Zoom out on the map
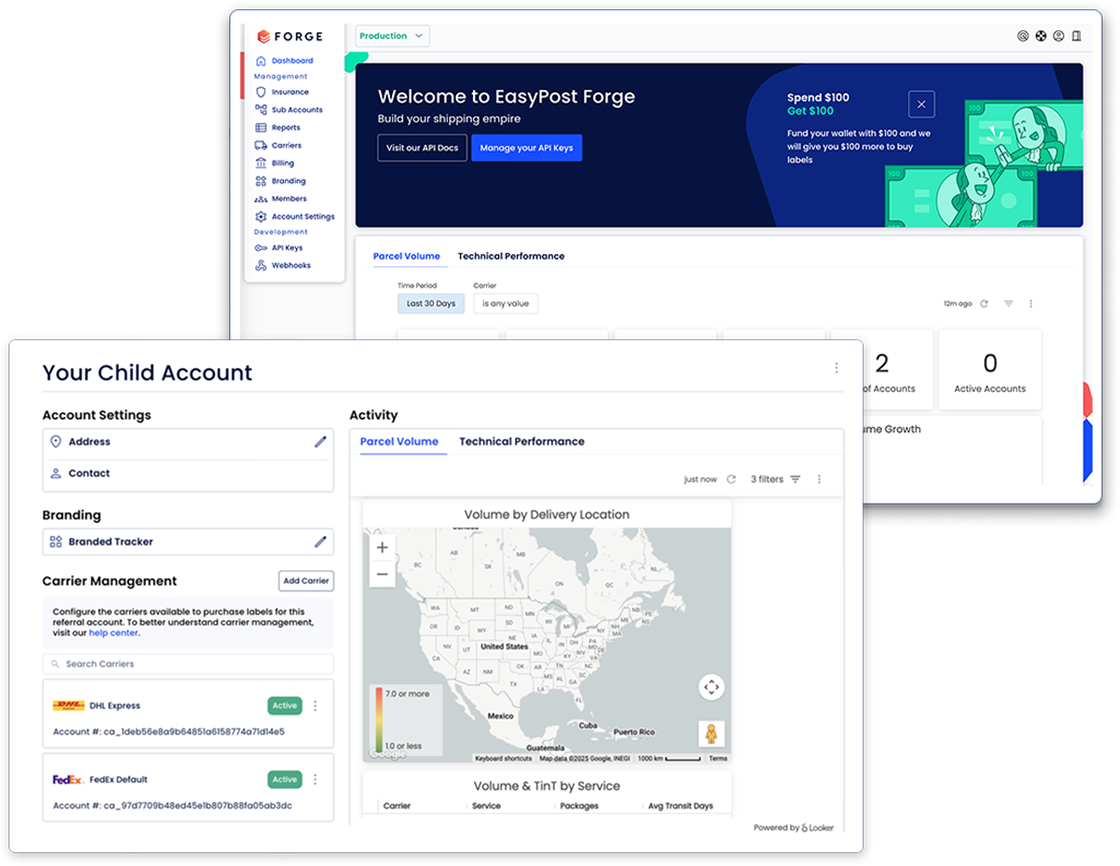The height and width of the screenshot is (866, 1120). (382, 574)
